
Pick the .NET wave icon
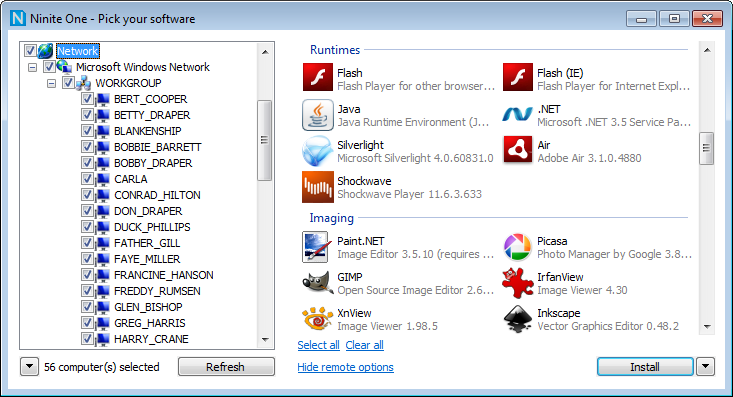[517, 114]
